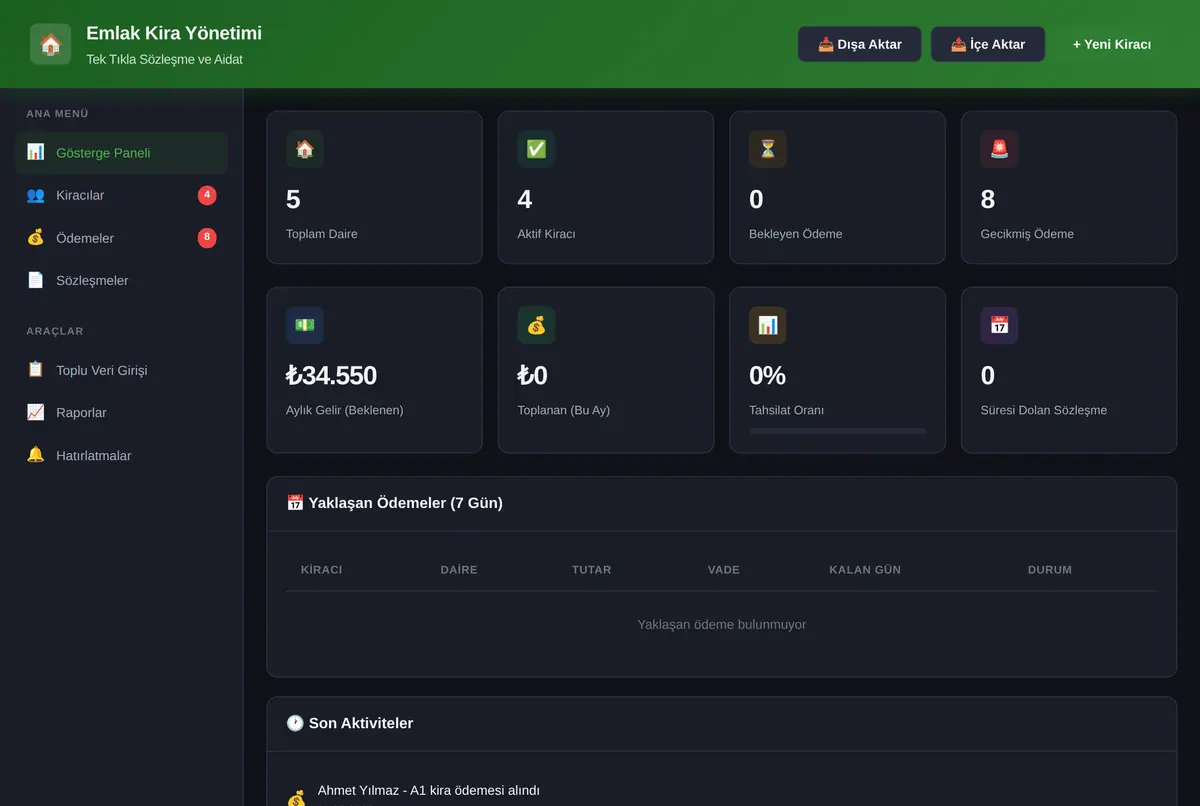Click the Sözleşmeler document icon

coord(36,280)
